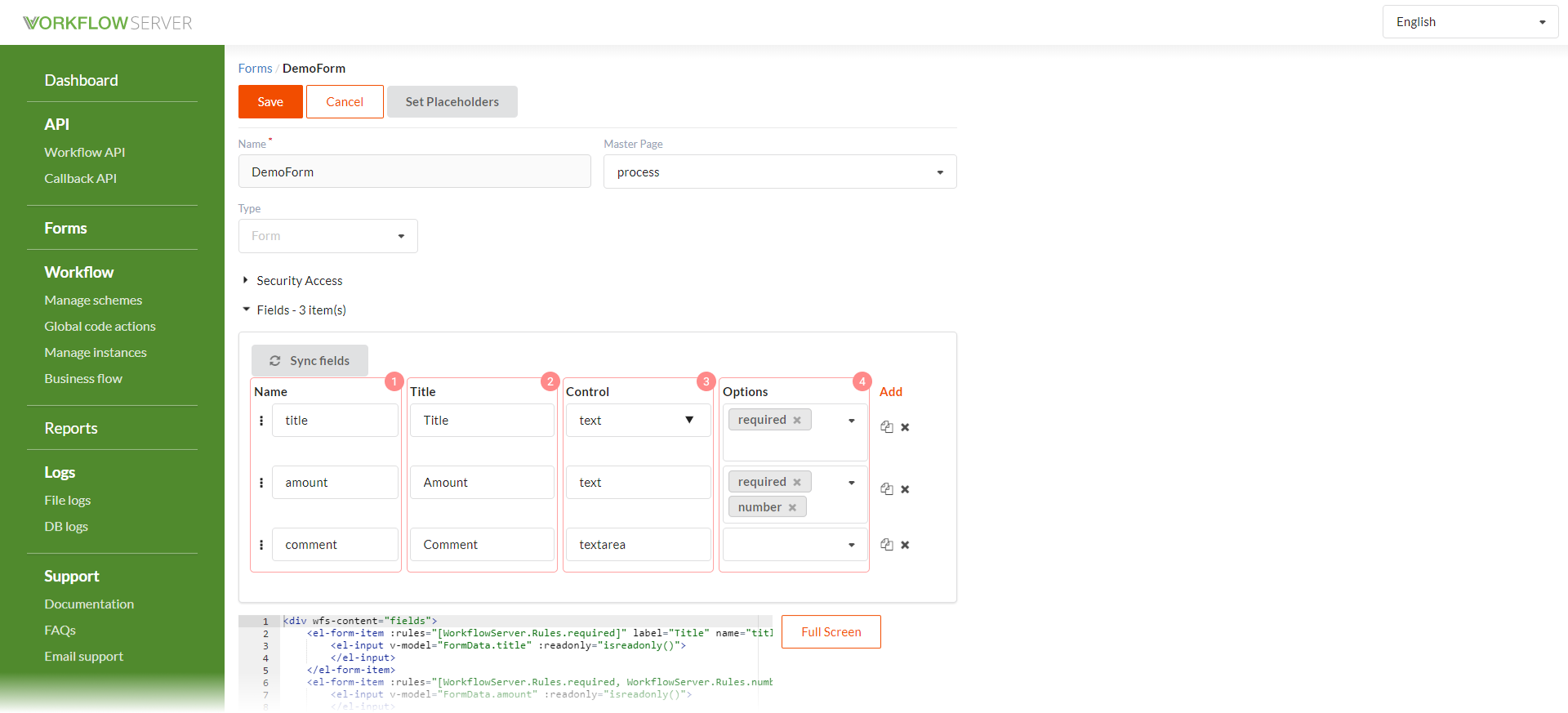Duplicate the comment field row

887,545
